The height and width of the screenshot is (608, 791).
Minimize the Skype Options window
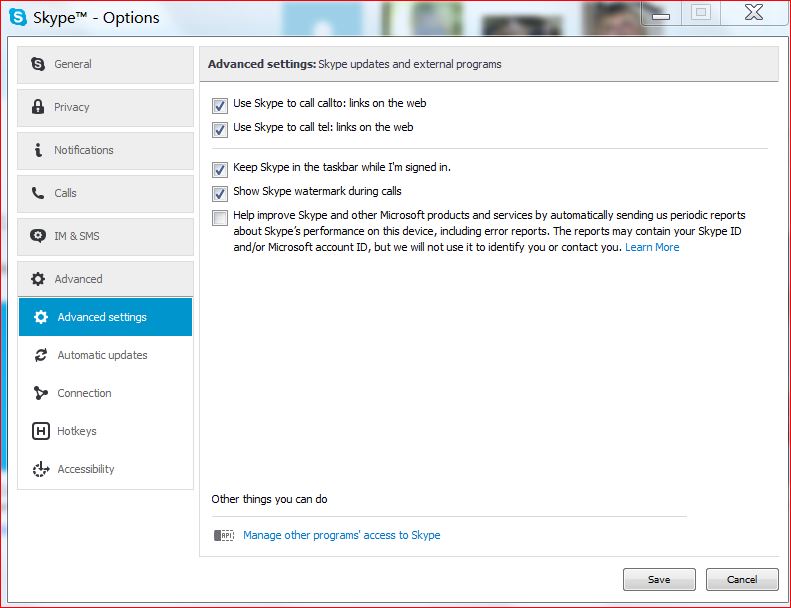[x=661, y=14]
